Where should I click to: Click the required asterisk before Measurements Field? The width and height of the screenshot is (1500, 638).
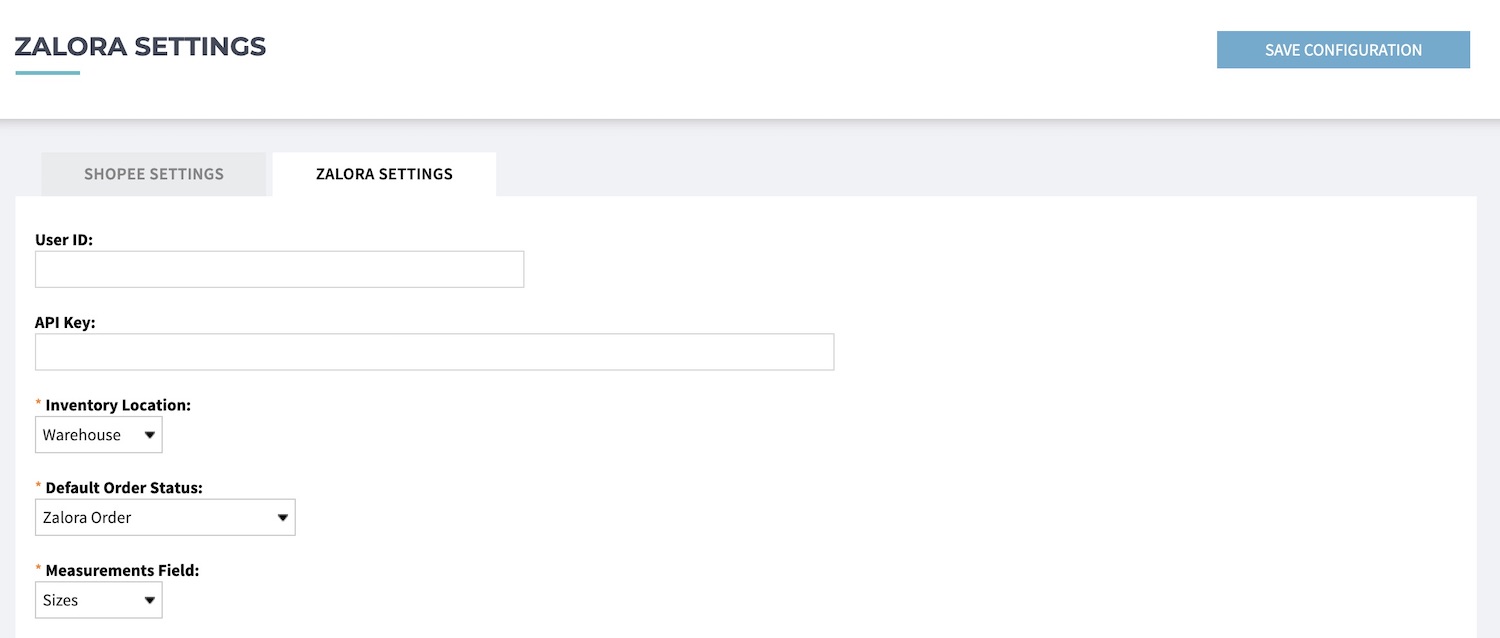39,569
